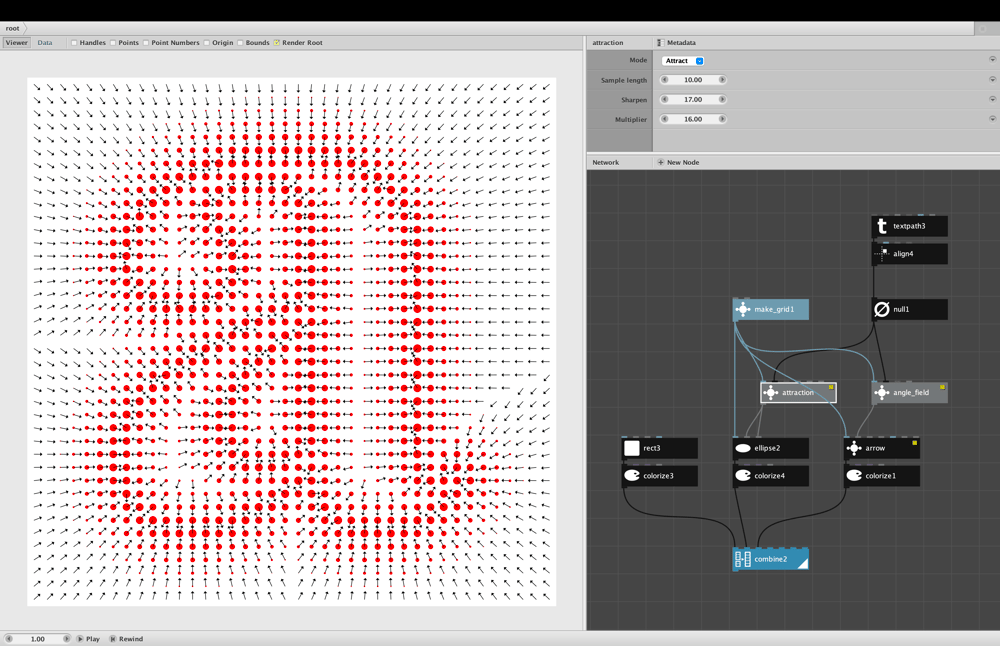This screenshot has width=1000, height=646.
Task: Decrease the Sharpen value
Action: pos(665,99)
